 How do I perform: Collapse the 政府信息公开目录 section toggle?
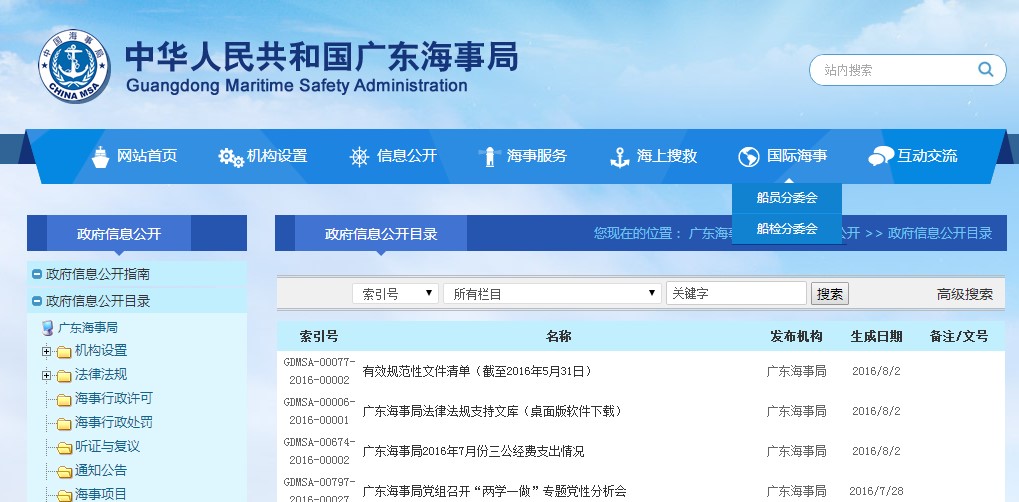(x=37, y=301)
